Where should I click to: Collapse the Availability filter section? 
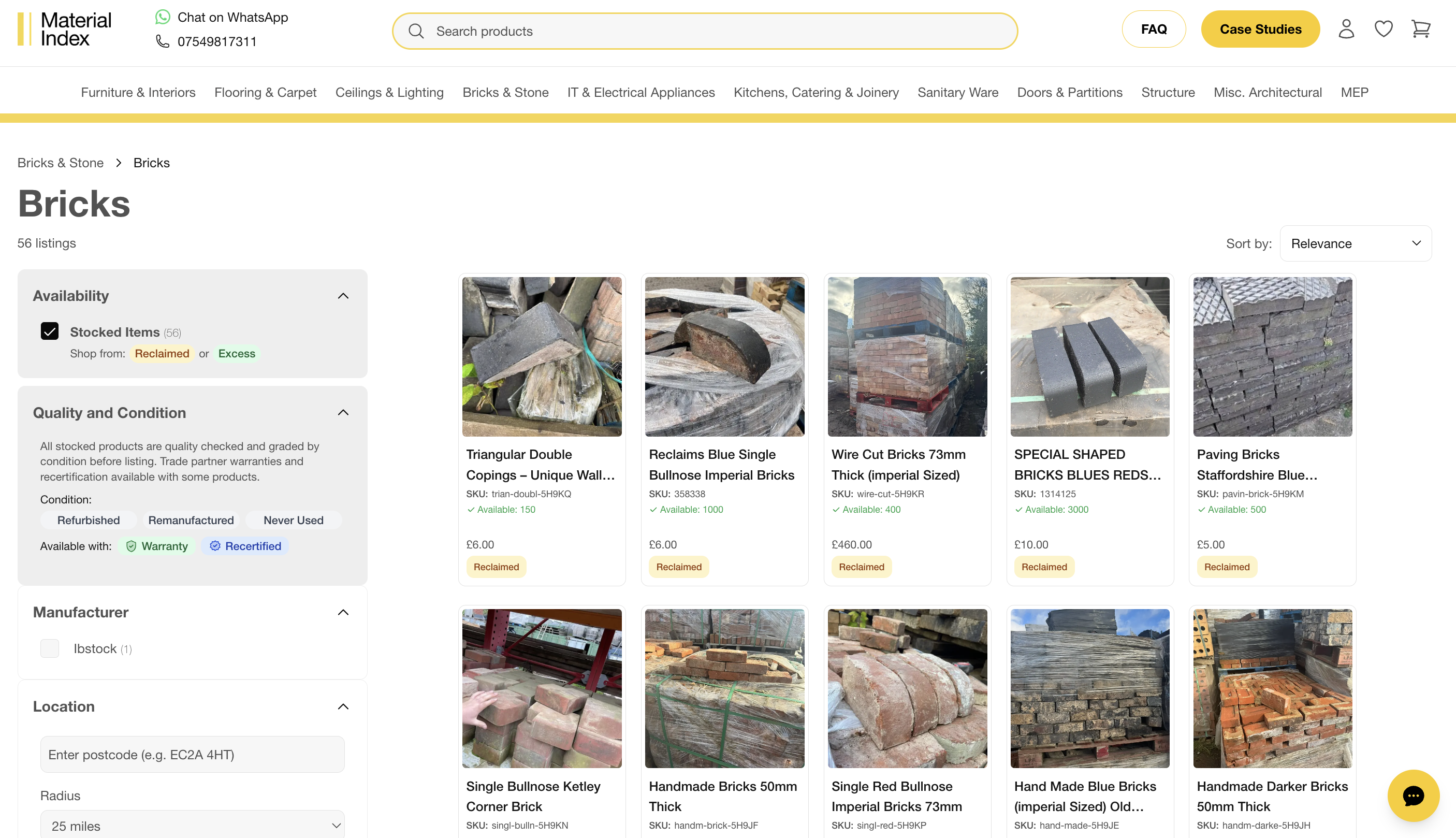point(343,296)
